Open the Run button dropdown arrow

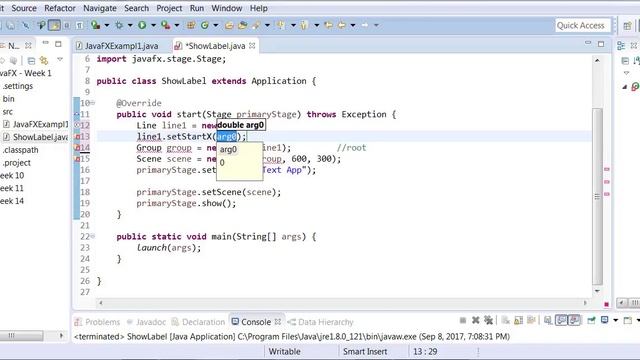pyautogui.click(x=153, y=25)
